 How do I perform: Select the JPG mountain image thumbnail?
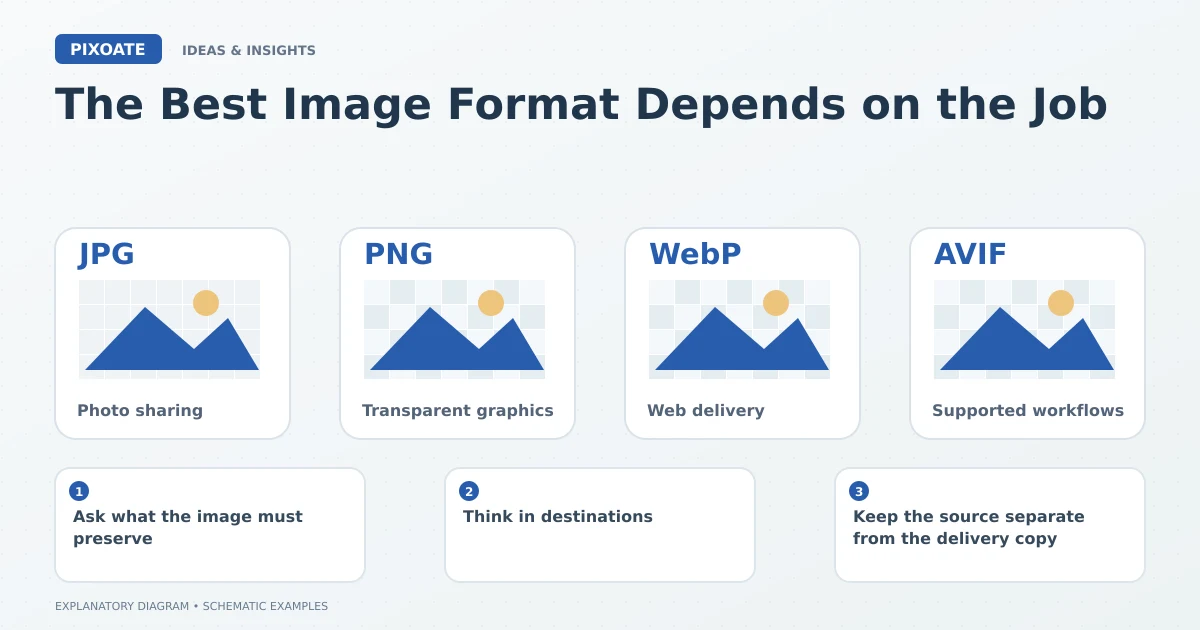click(169, 329)
